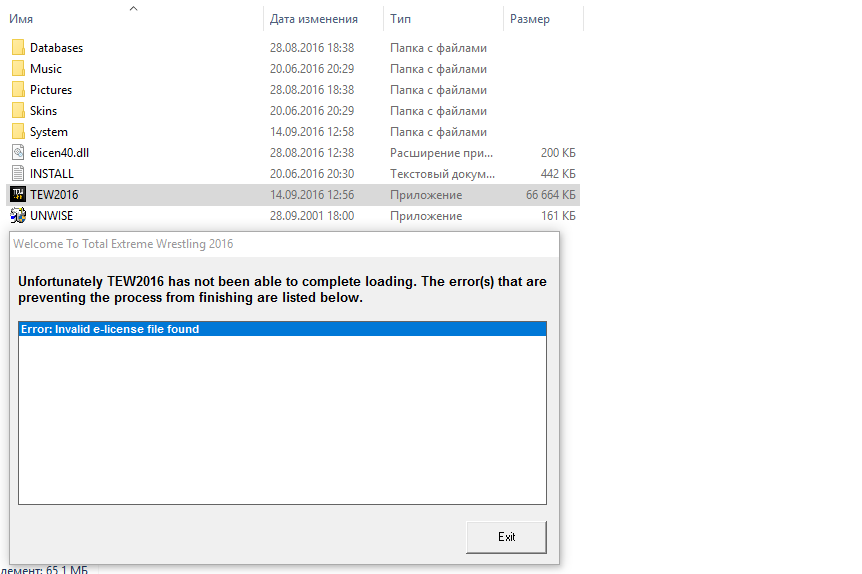Select the Music folder icon
This screenshot has width=862, height=574.
coord(18,69)
